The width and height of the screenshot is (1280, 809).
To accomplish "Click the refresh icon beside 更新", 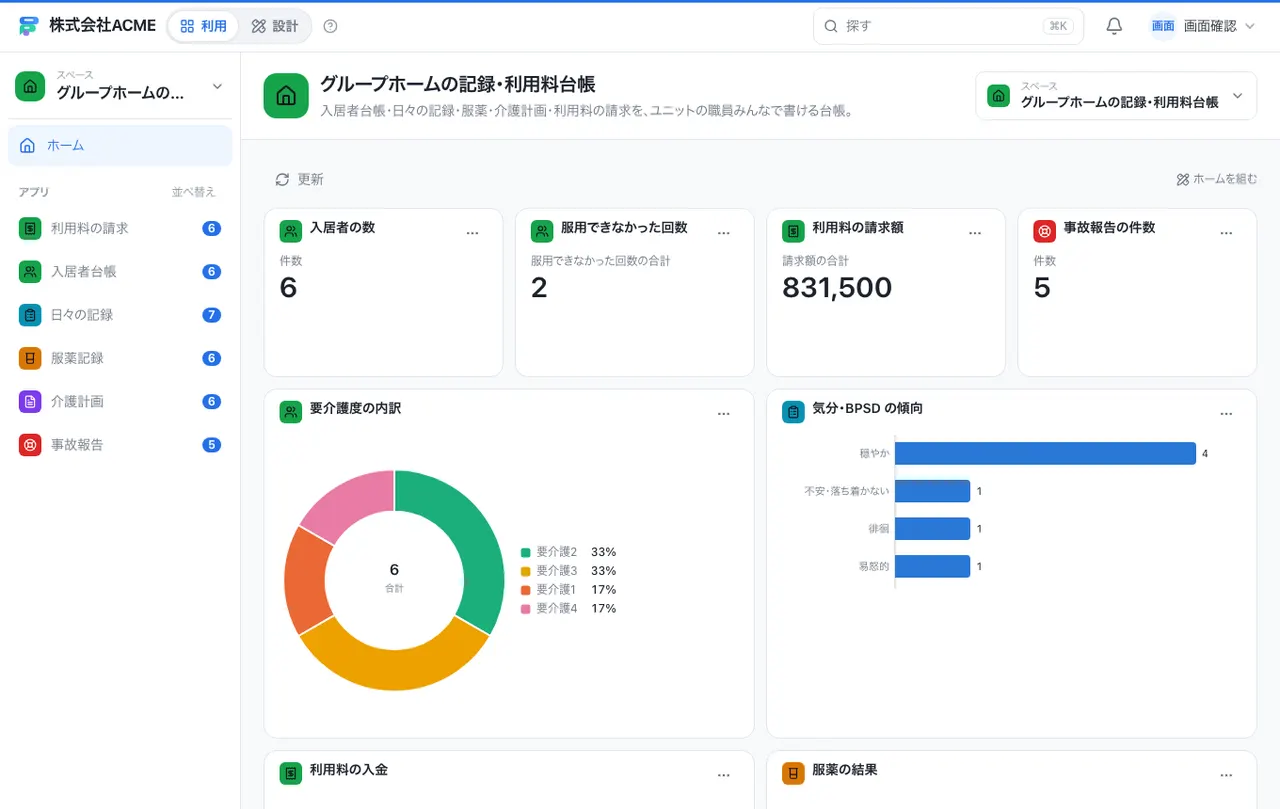I will [282, 179].
